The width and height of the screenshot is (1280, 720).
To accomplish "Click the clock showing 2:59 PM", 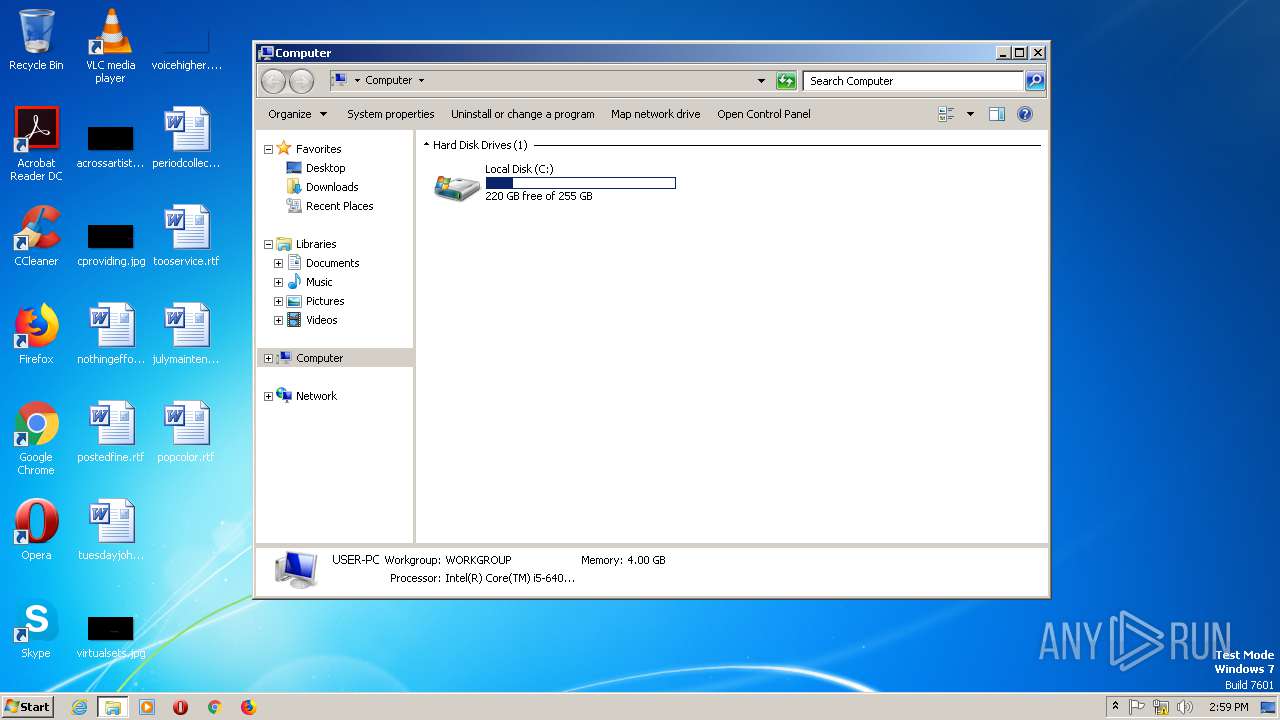I will coord(1229,707).
